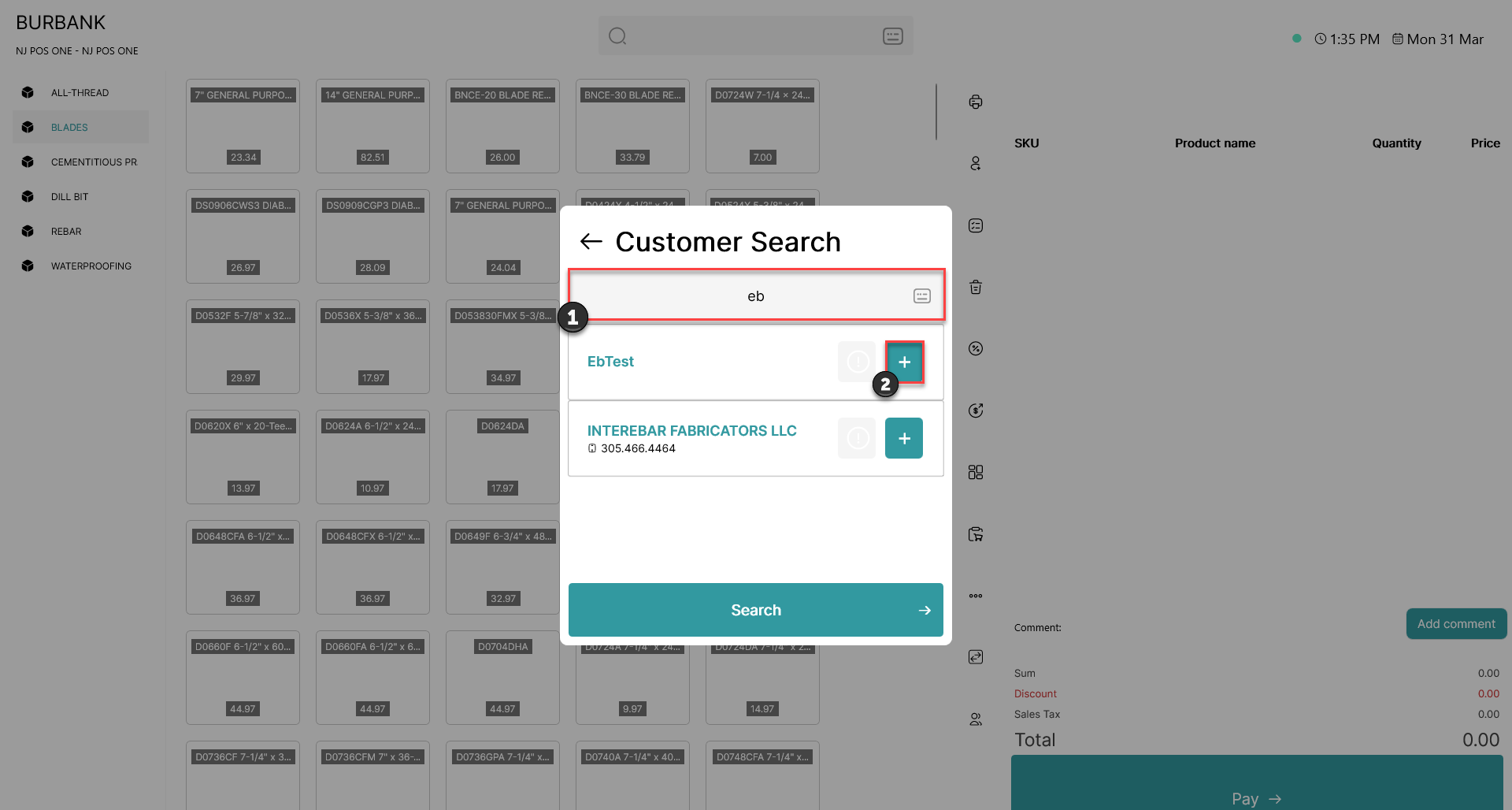Select the ALL-THREAD category
This screenshot has height=810, width=1512.
click(x=80, y=92)
